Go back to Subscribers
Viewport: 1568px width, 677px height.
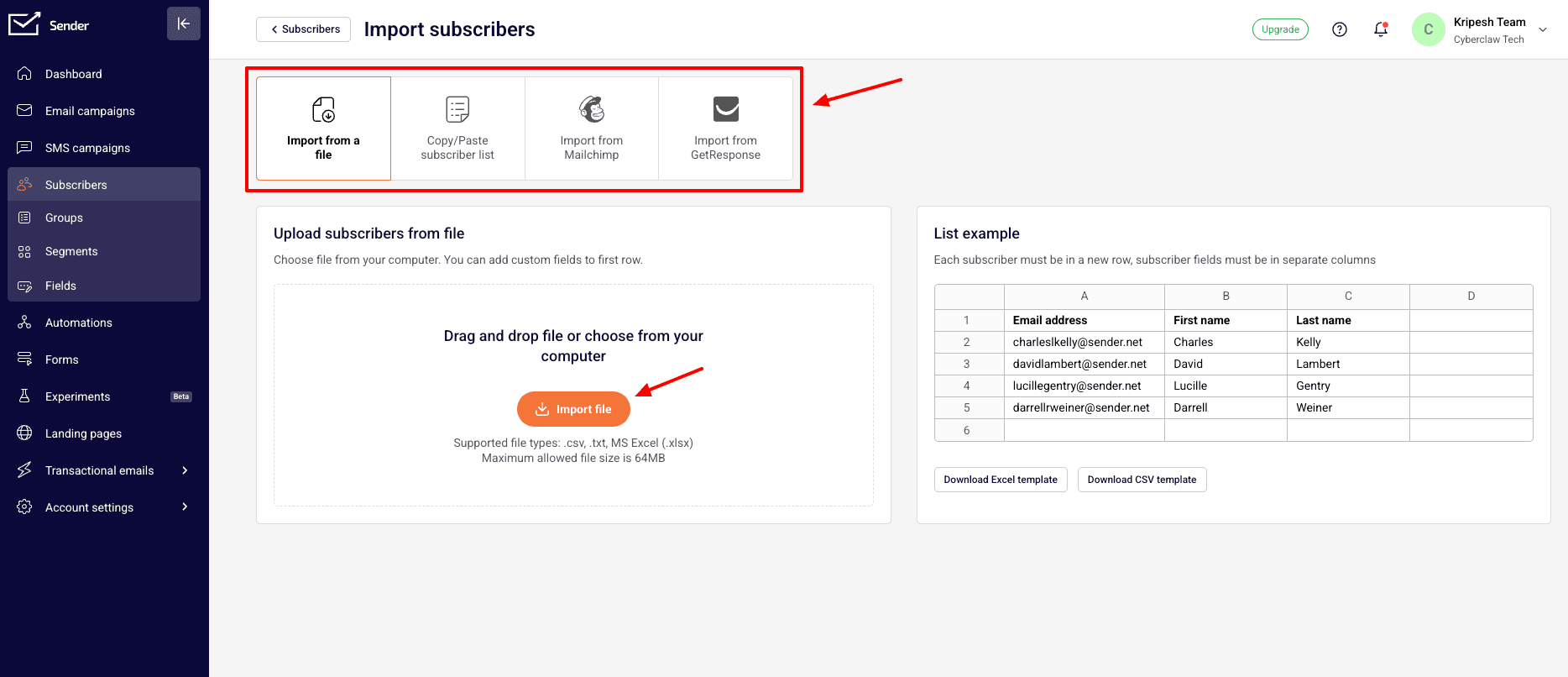click(304, 29)
